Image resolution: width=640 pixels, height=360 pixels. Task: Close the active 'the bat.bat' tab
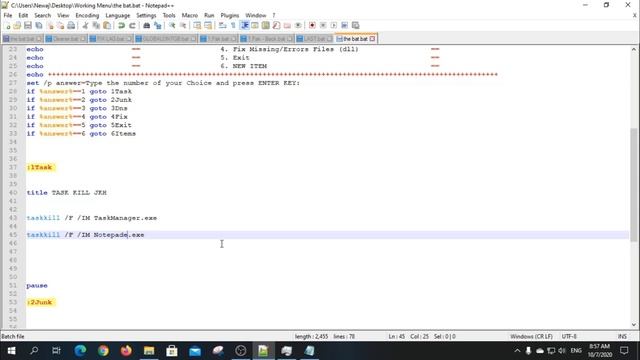coord(372,39)
